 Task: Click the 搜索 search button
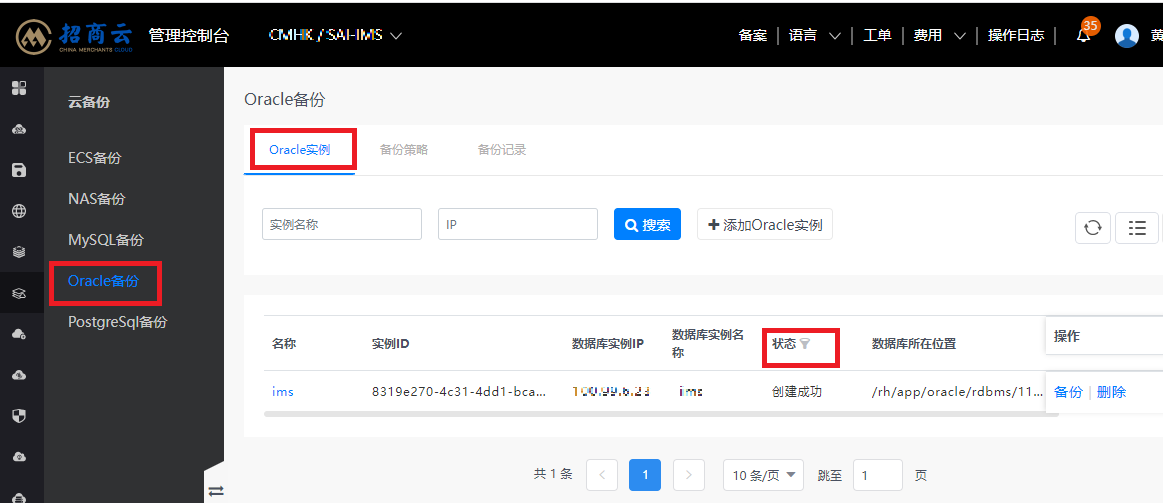point(648,224)
